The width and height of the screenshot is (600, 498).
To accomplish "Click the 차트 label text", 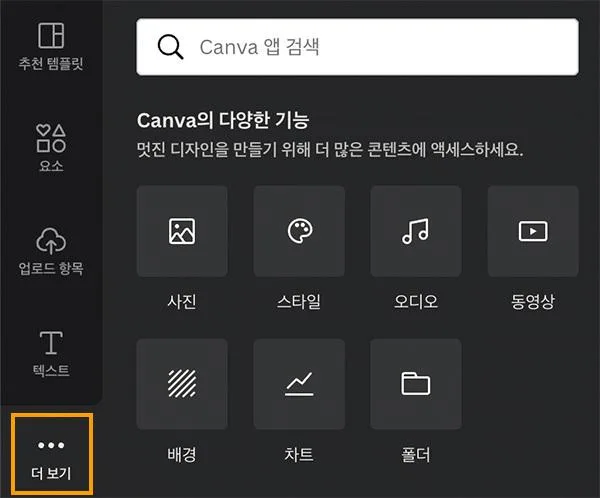I will tap(299, 454).
